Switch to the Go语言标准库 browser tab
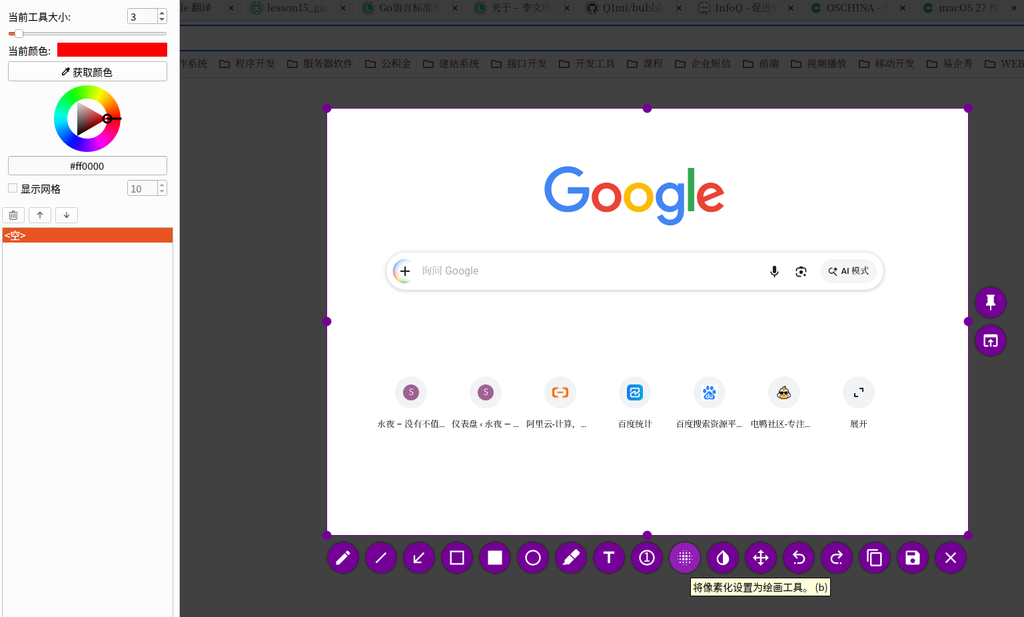Image resolution: width=1024 pixels, height=617 pixels. pyautogui.click(x=409, y=8)
